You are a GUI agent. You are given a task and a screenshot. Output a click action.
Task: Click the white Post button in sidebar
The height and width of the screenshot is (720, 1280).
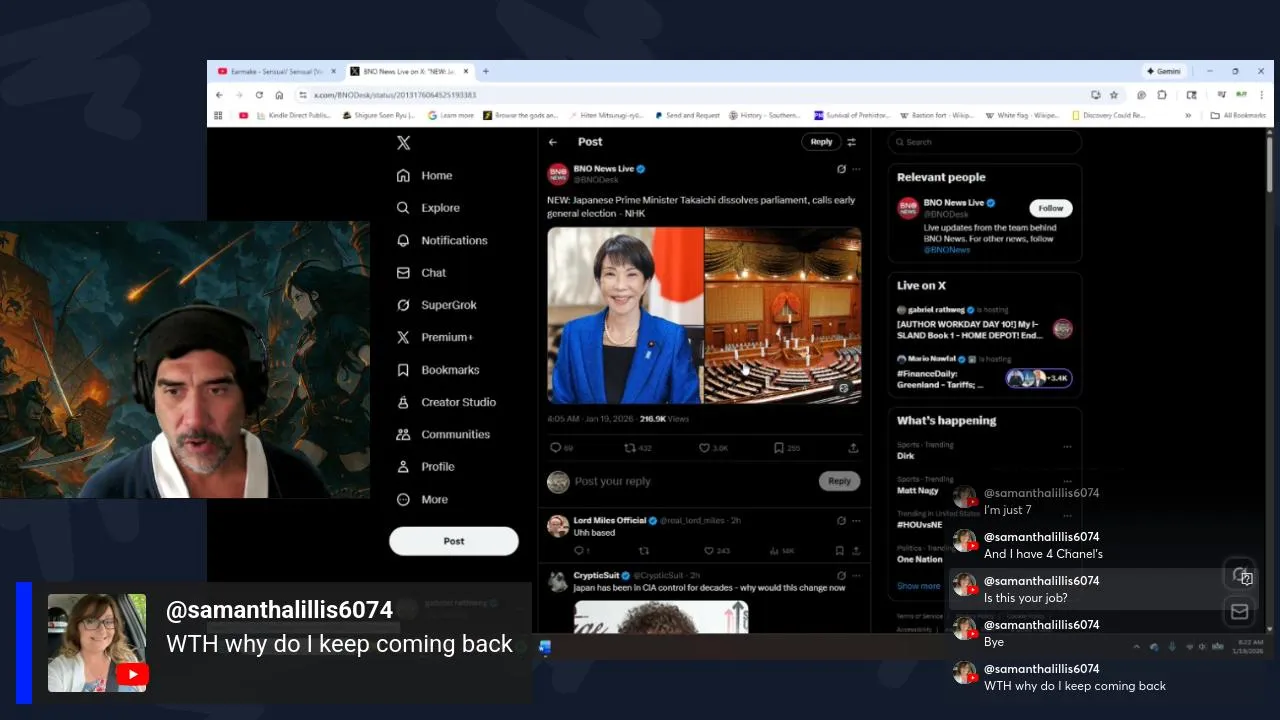(x=454, y=541)
